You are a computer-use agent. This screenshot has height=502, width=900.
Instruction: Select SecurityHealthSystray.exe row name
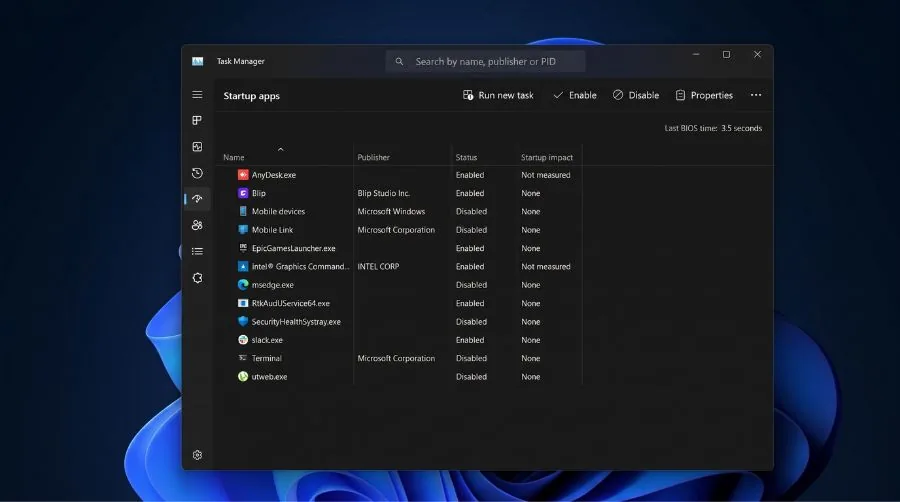point(296,321)
